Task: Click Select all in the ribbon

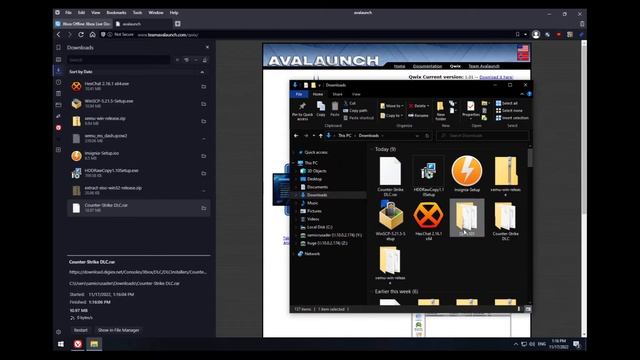Action: click(x=507, y=103)
